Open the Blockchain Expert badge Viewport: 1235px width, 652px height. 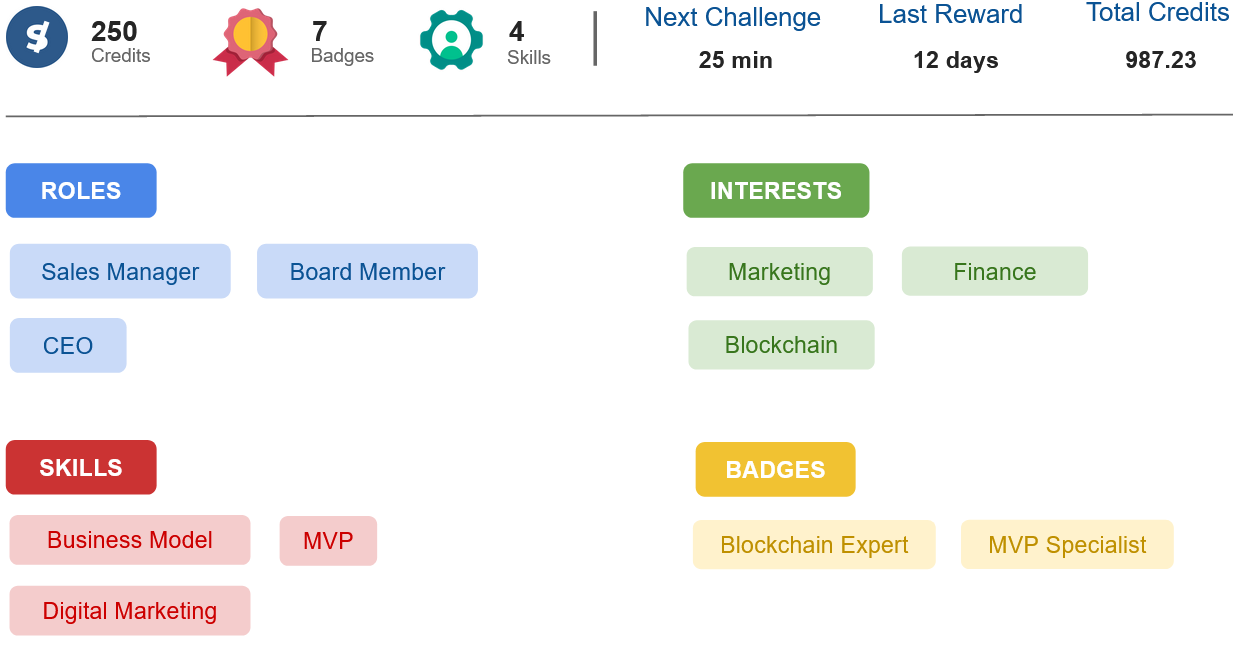[x=814, y=545]
